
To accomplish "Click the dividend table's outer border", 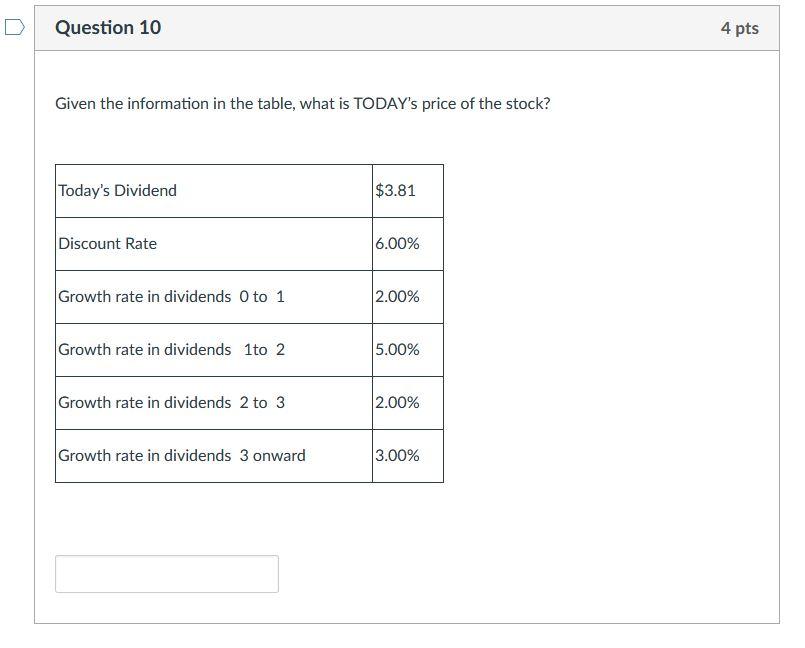I will click(249, 164).
